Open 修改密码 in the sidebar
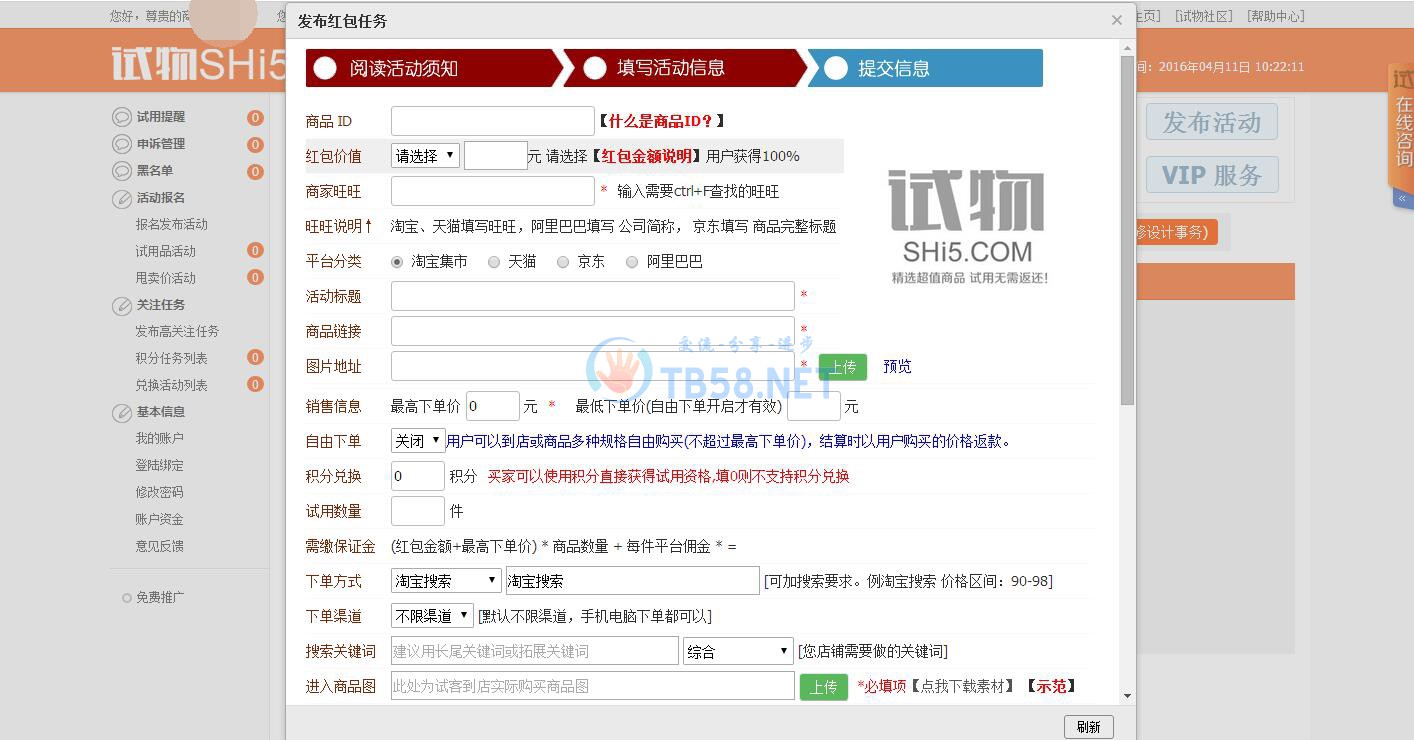Image resolution: width=1414 pixels, height=740 pixels. click(x=160, y=493)
